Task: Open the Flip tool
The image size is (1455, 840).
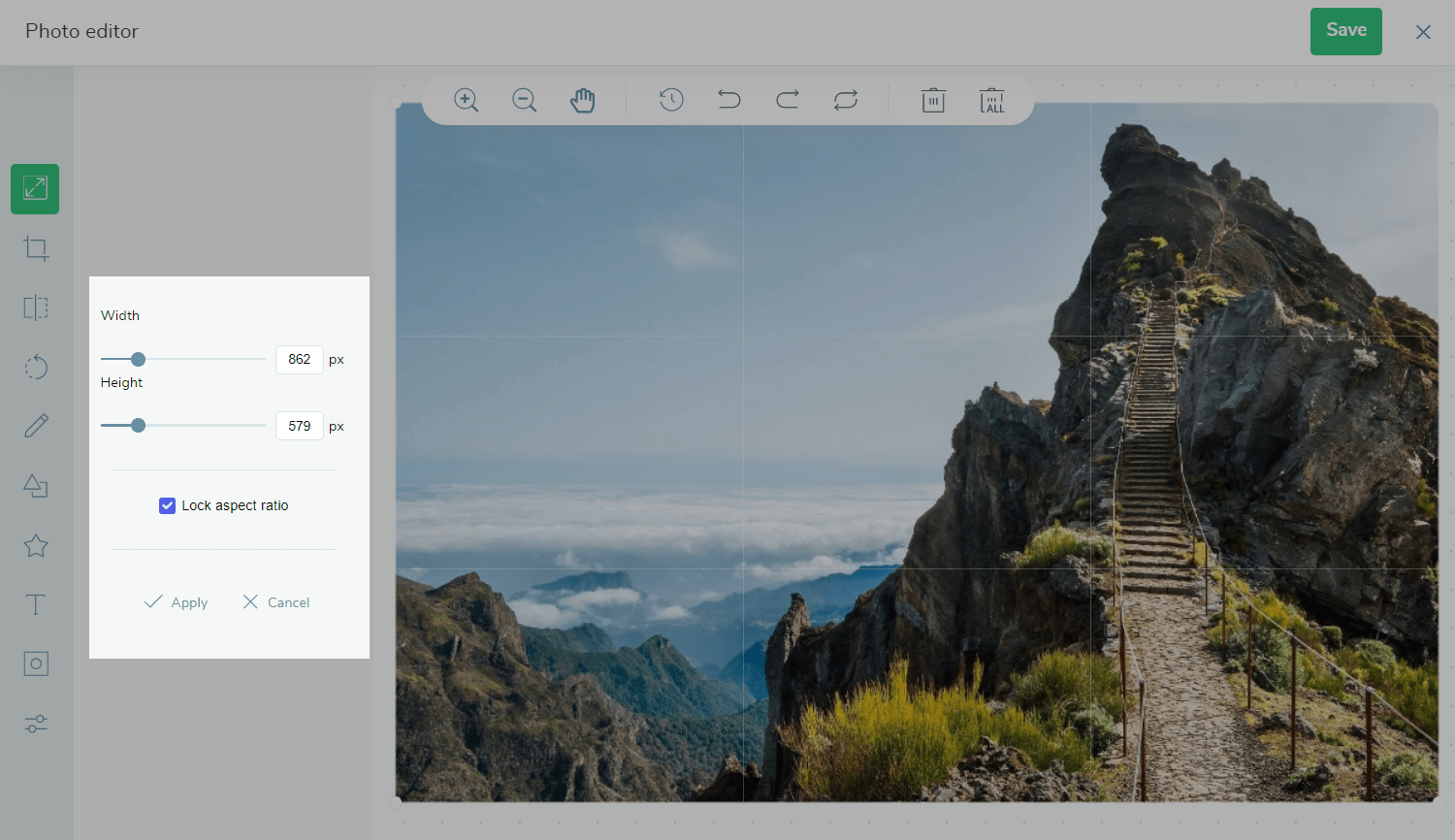Action: (36, 308)
